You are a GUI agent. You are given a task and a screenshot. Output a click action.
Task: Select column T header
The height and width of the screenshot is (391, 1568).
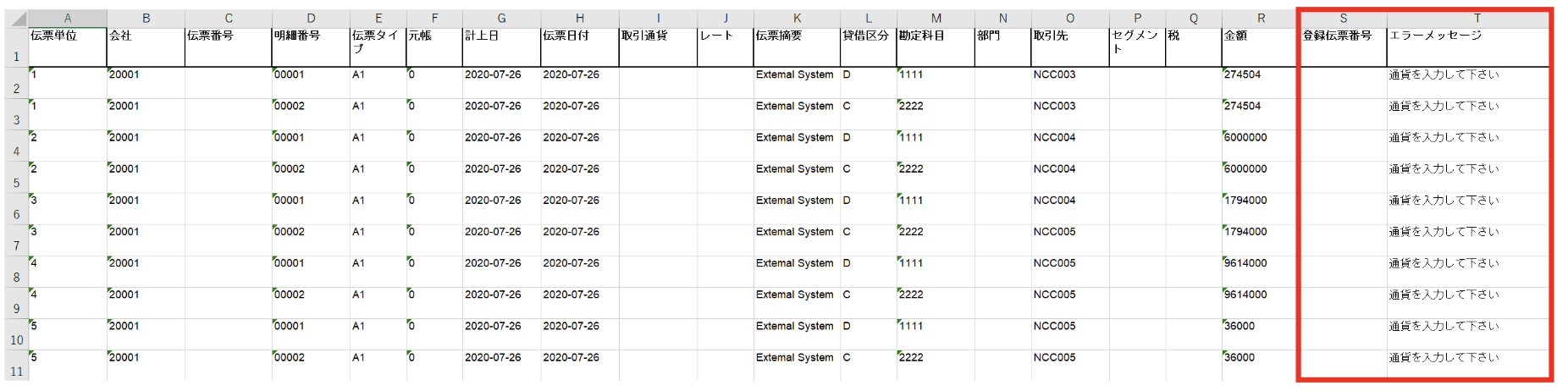[x=1477, y=18]
